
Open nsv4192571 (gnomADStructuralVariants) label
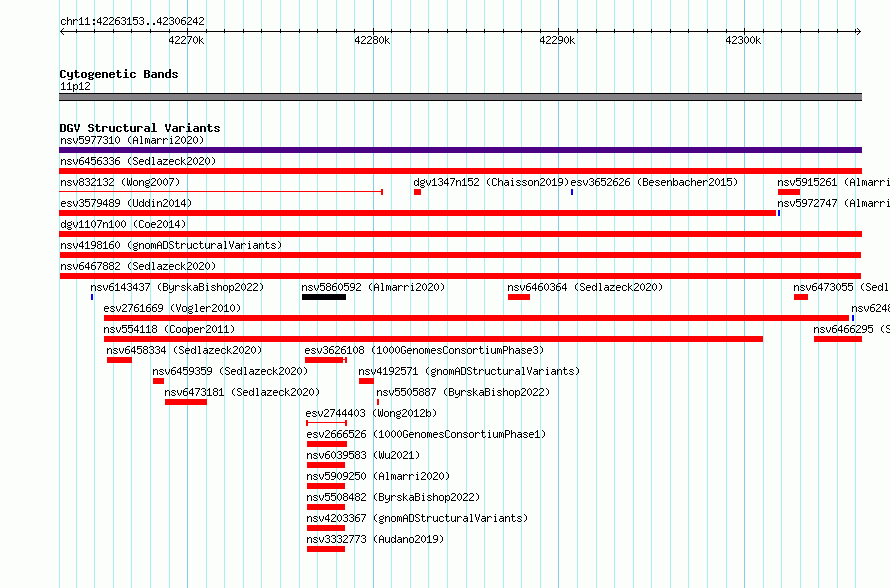469,371
